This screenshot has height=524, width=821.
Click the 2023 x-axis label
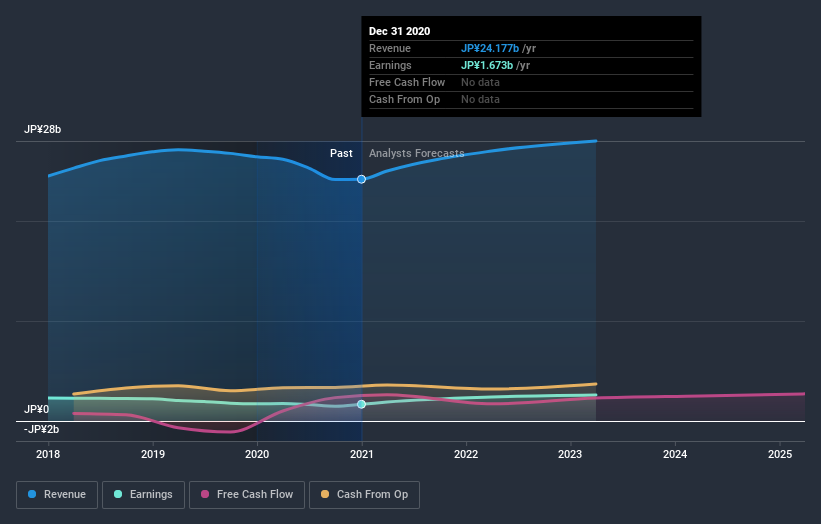pyautogui.click(x=570, y=454)
